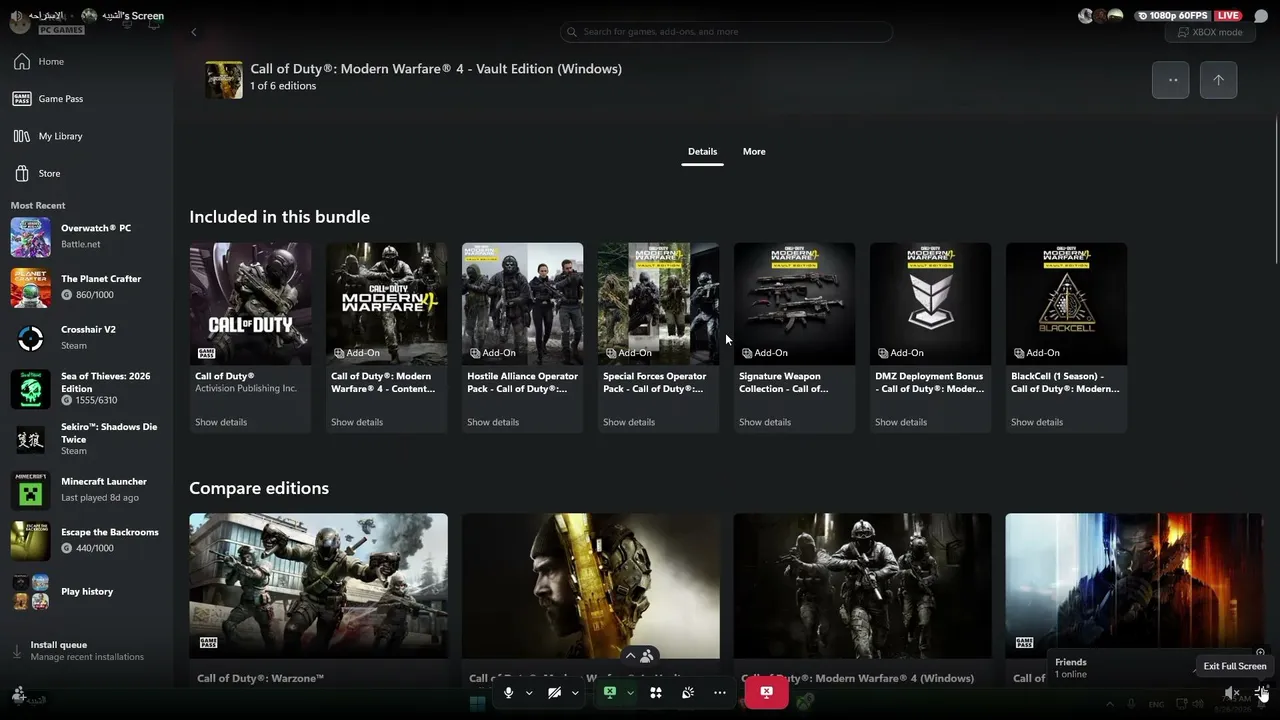The width and height of the screenshot is (1280, 720).
Task: Select the Call of Duty: Warzone edition card
Action: tap(319, 600)
